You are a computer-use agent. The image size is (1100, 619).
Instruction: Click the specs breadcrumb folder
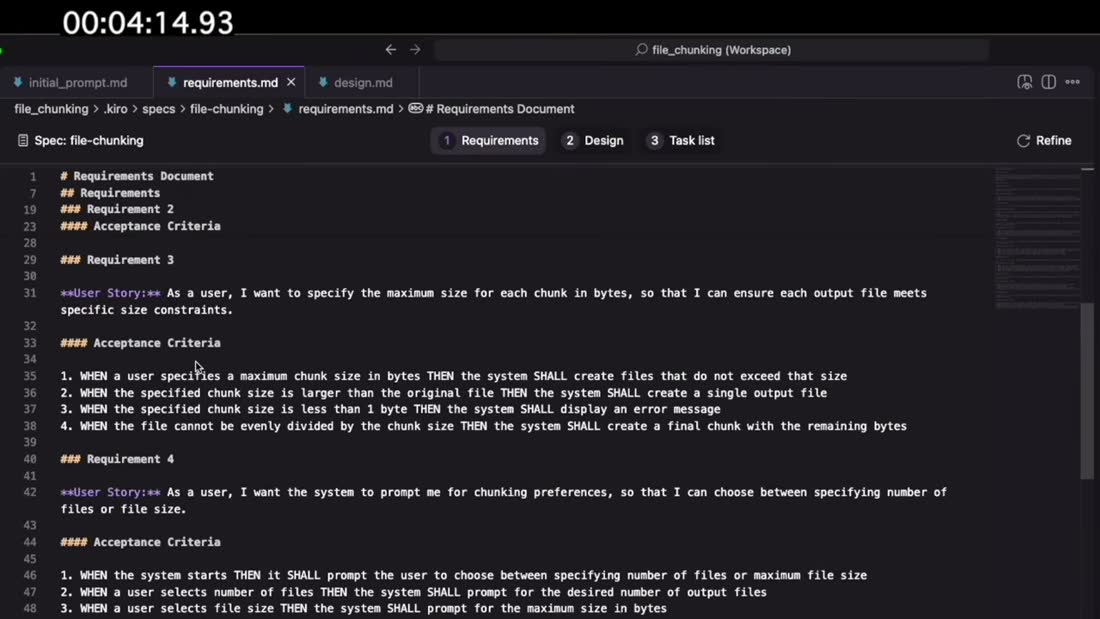click(x=159, y=109)
